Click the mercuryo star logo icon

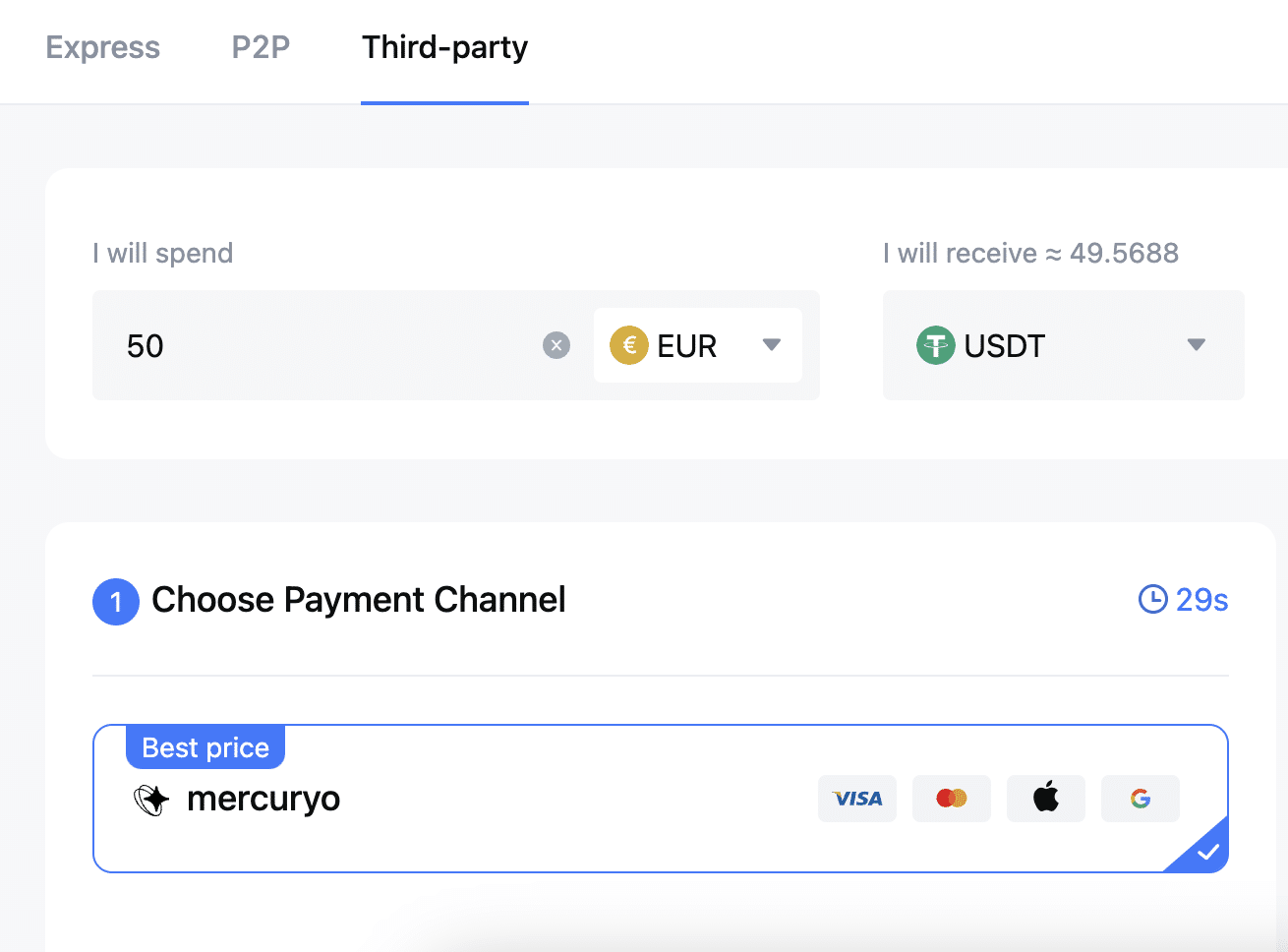pyautogui.click(x=151, y=800)
